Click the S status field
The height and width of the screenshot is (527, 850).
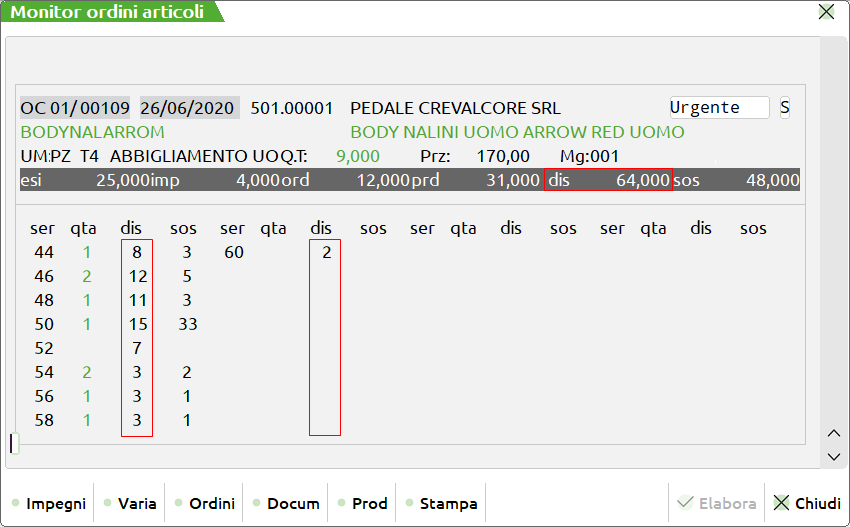pyautogui.click(x=784, y=108)
